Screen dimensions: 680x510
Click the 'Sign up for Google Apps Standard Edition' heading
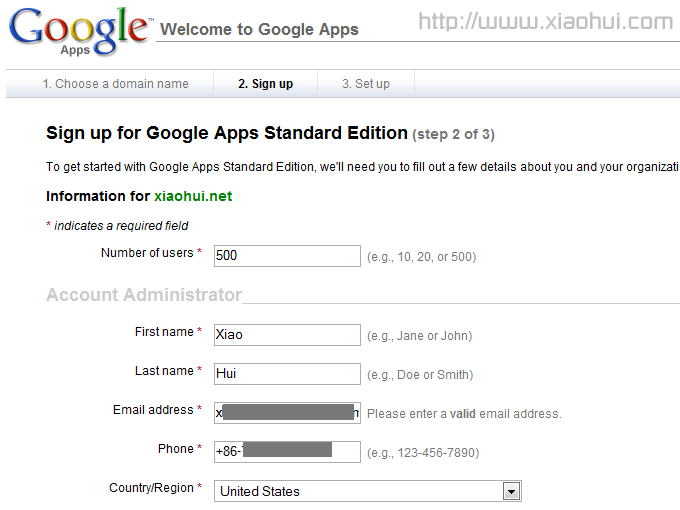click(x=227, y=133)
